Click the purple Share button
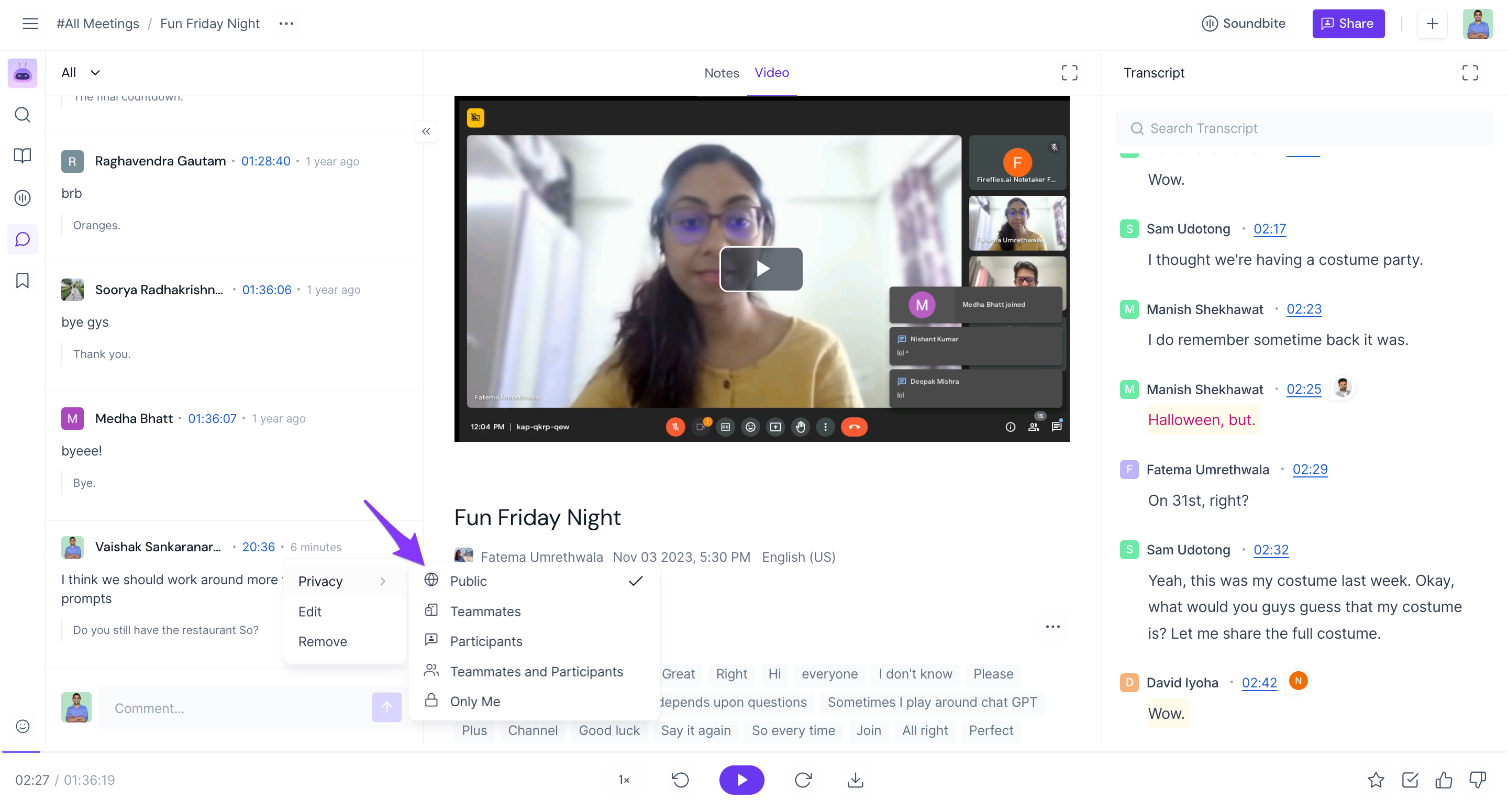Screen dimensions: 1508x812 coord(1348,24)
